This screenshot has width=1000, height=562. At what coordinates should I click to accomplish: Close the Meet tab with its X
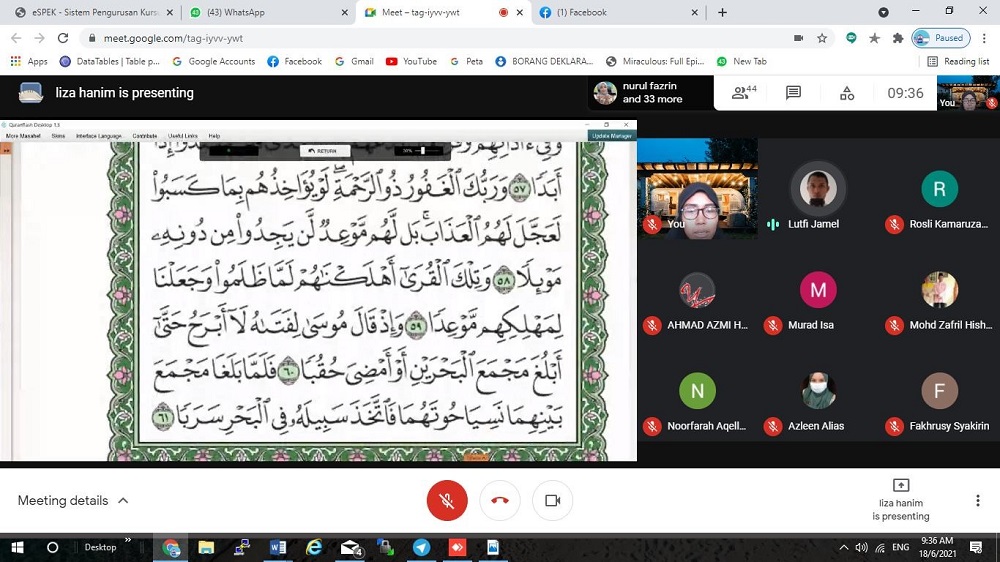520,12
